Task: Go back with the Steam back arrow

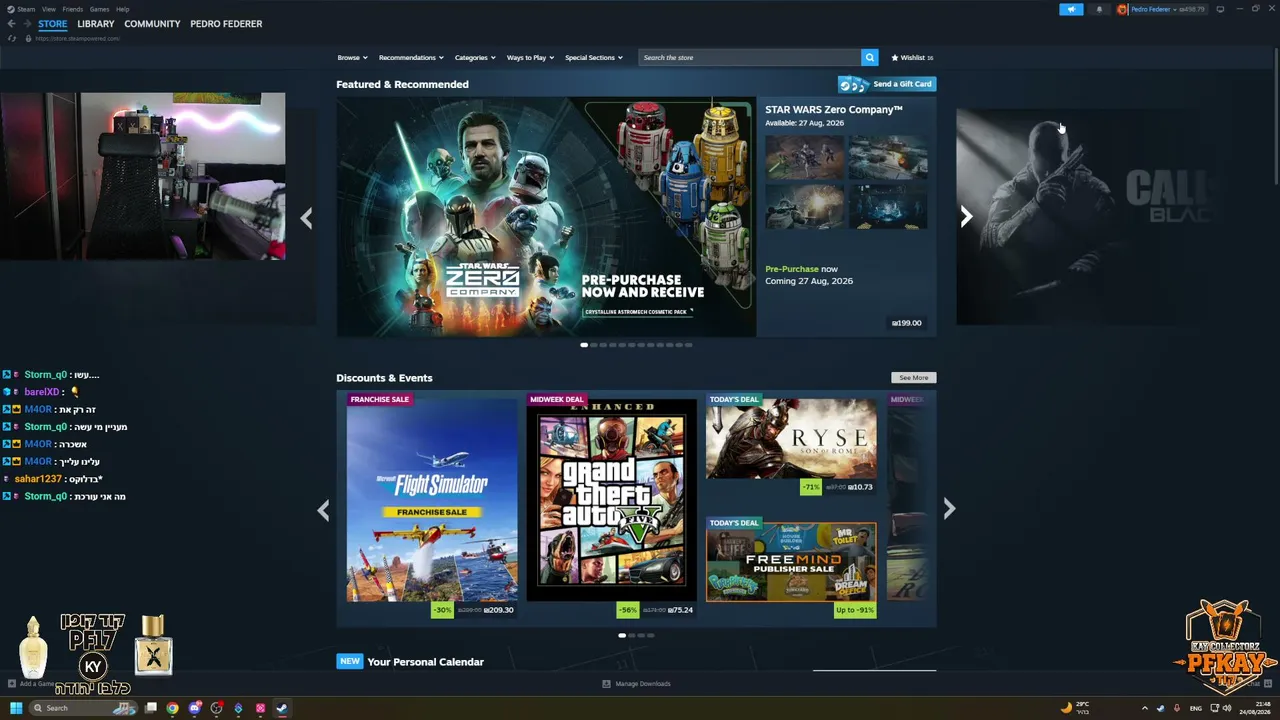Action: tap(12, 24)
